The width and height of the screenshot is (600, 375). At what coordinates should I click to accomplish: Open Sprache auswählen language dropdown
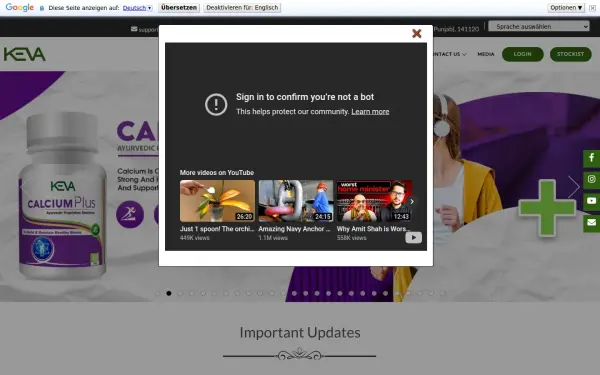539,26
